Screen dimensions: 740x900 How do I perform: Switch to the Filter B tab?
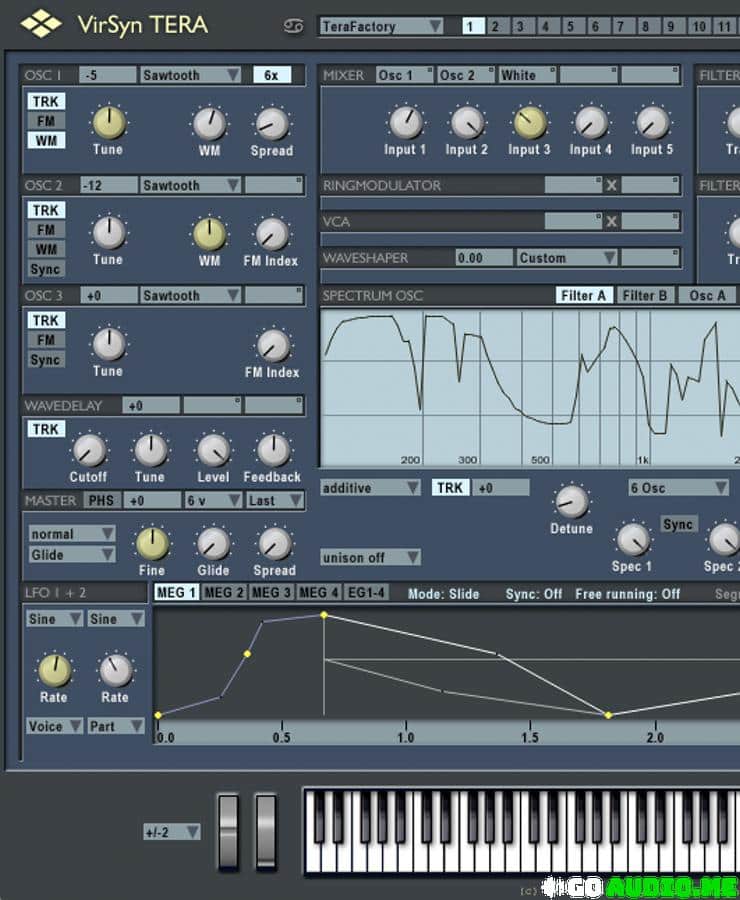point(645,296)
